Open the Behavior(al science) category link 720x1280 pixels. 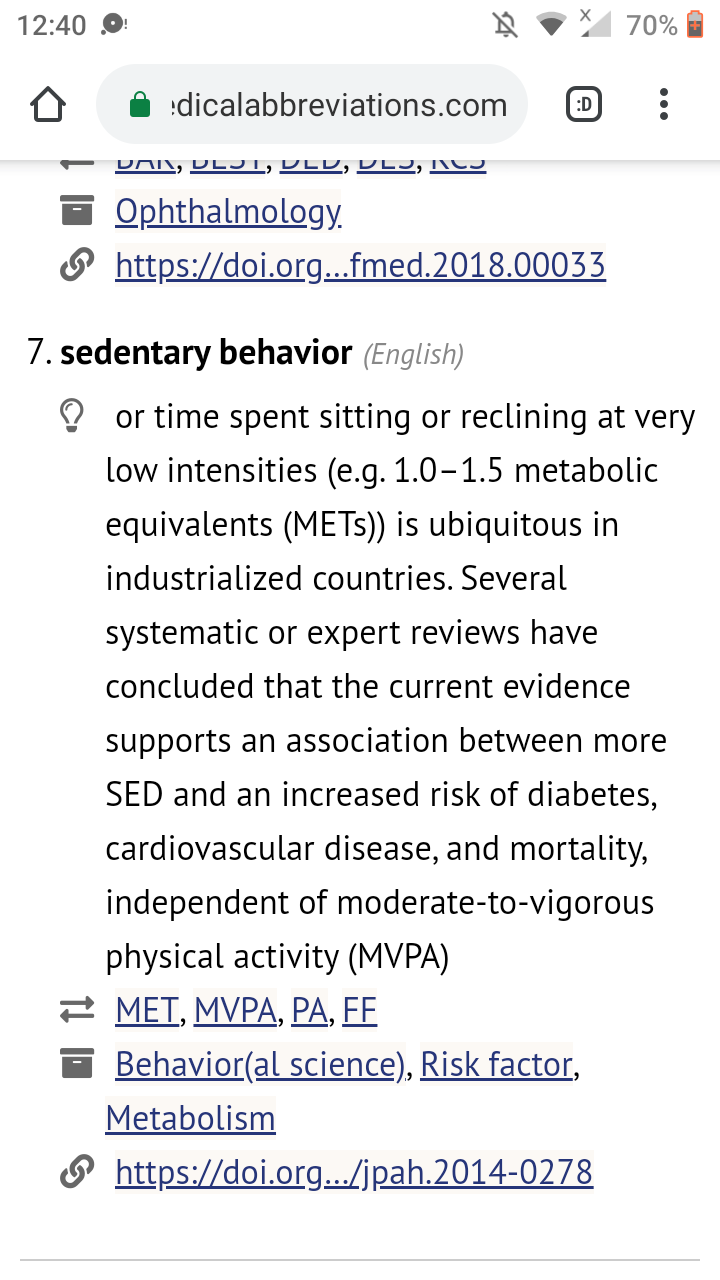tap(260, 1065)
